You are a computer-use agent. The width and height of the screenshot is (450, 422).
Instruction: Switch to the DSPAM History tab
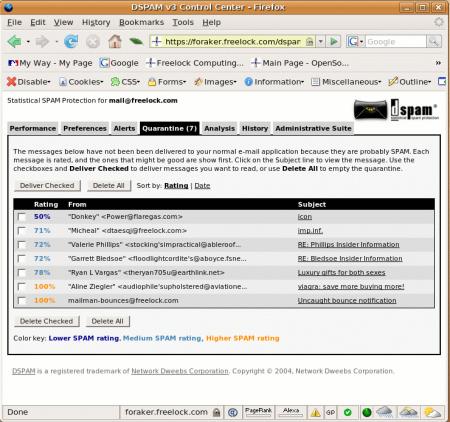[255, 128]
